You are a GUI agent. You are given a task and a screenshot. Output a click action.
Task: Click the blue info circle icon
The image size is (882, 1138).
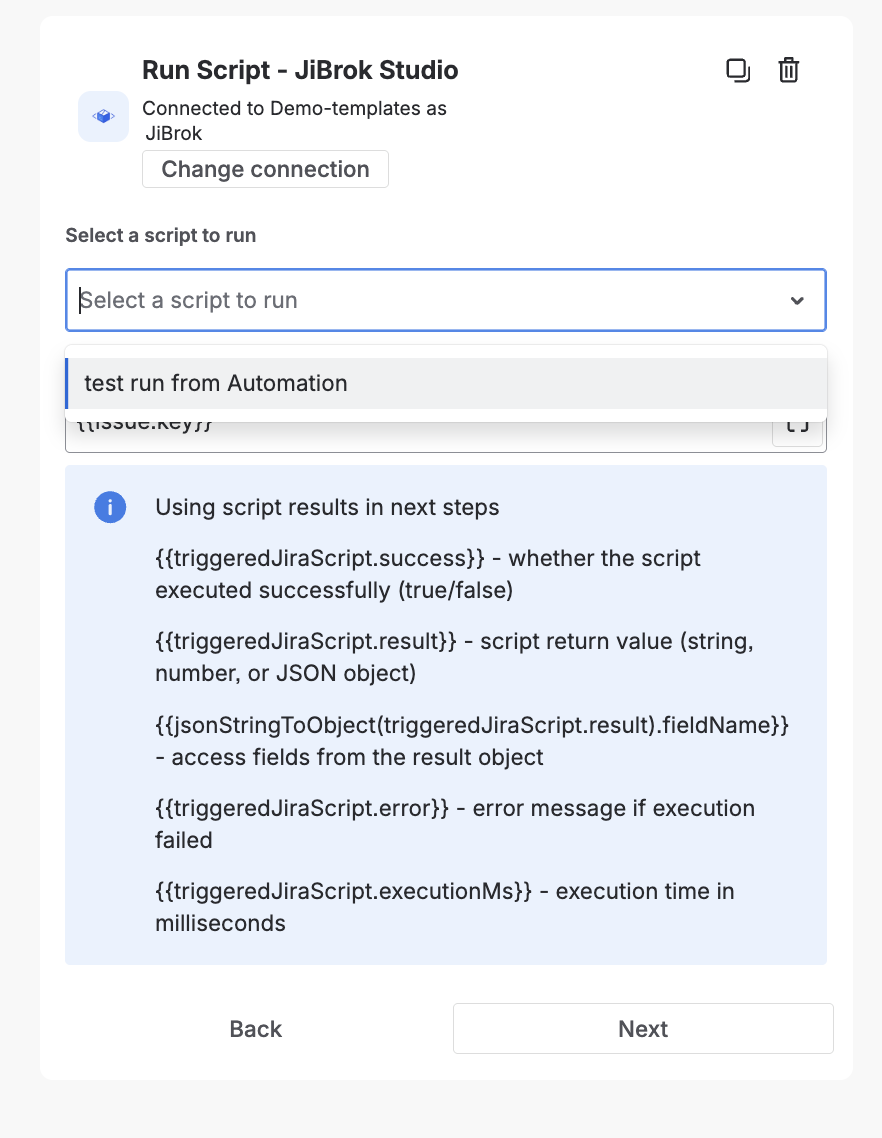click(x=110, y=508)
